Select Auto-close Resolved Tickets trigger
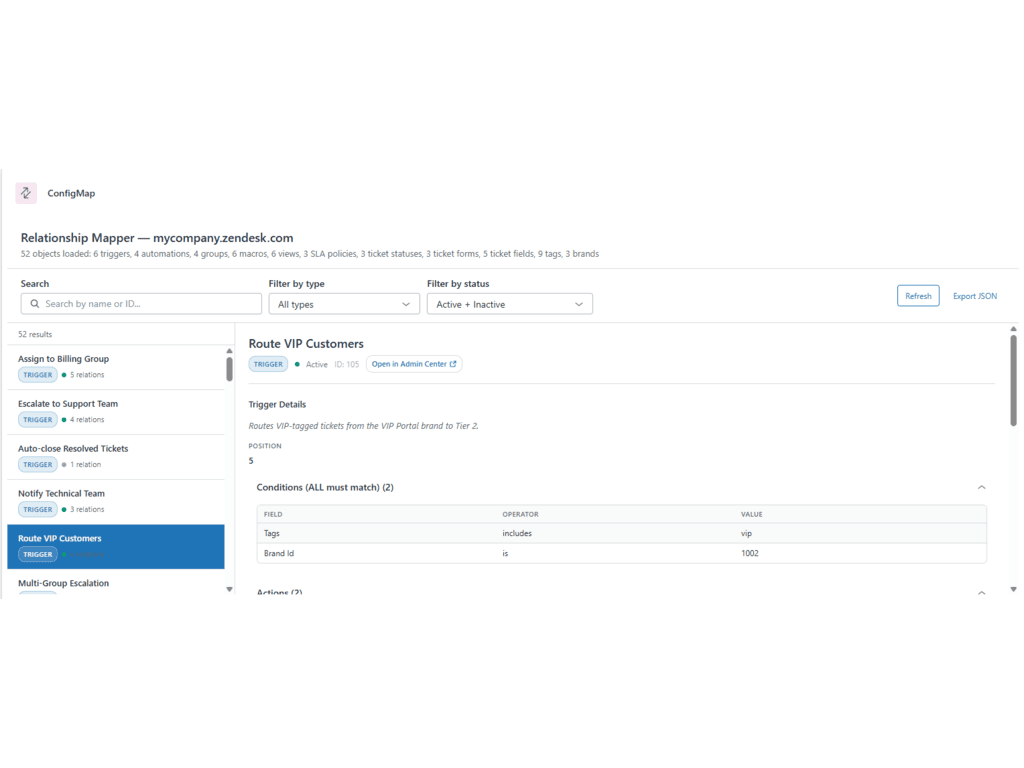The height and width of the screenshot is (768, 1024). coord(116,457)
